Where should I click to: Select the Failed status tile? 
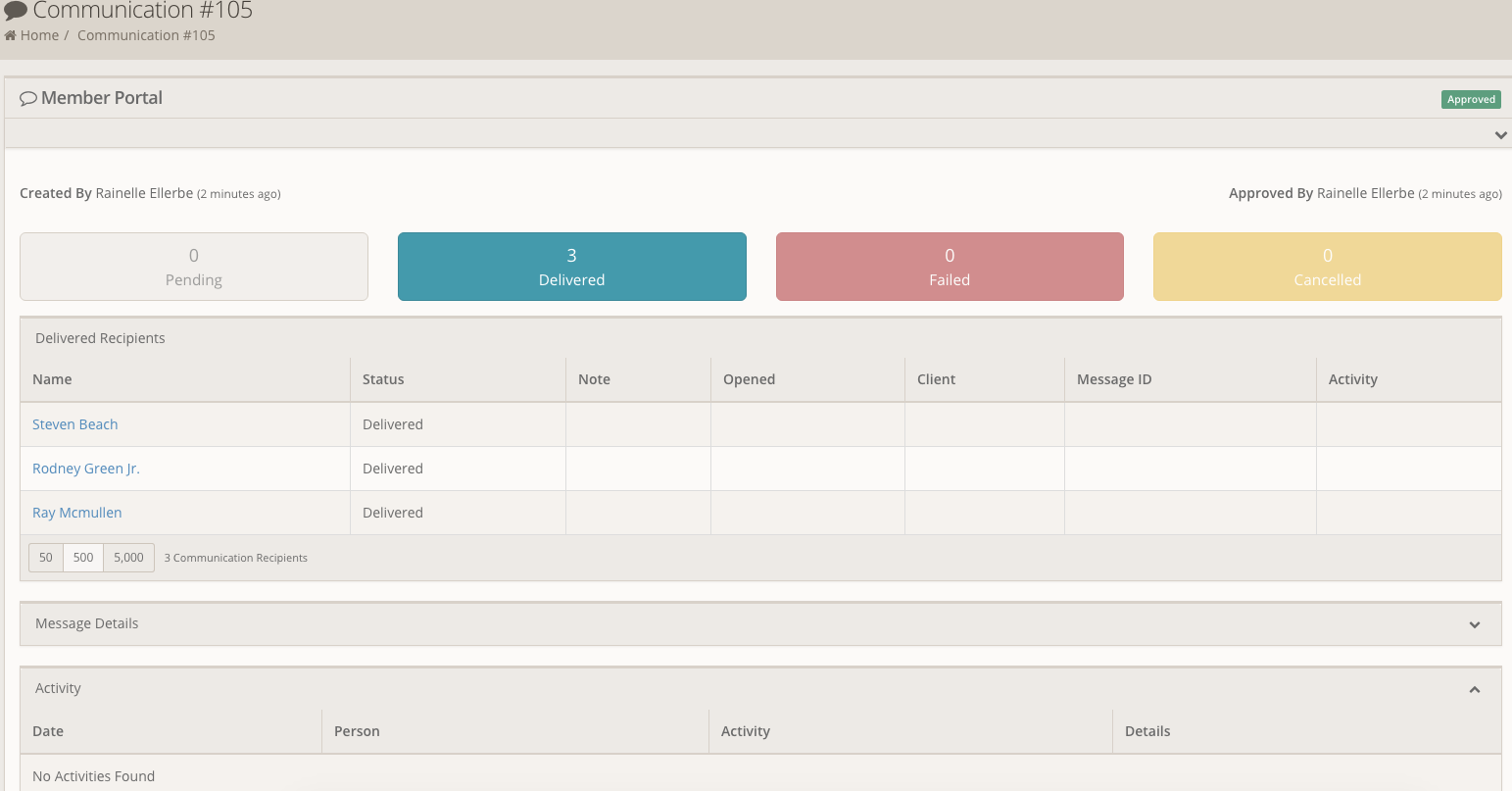tap(949, 266)
